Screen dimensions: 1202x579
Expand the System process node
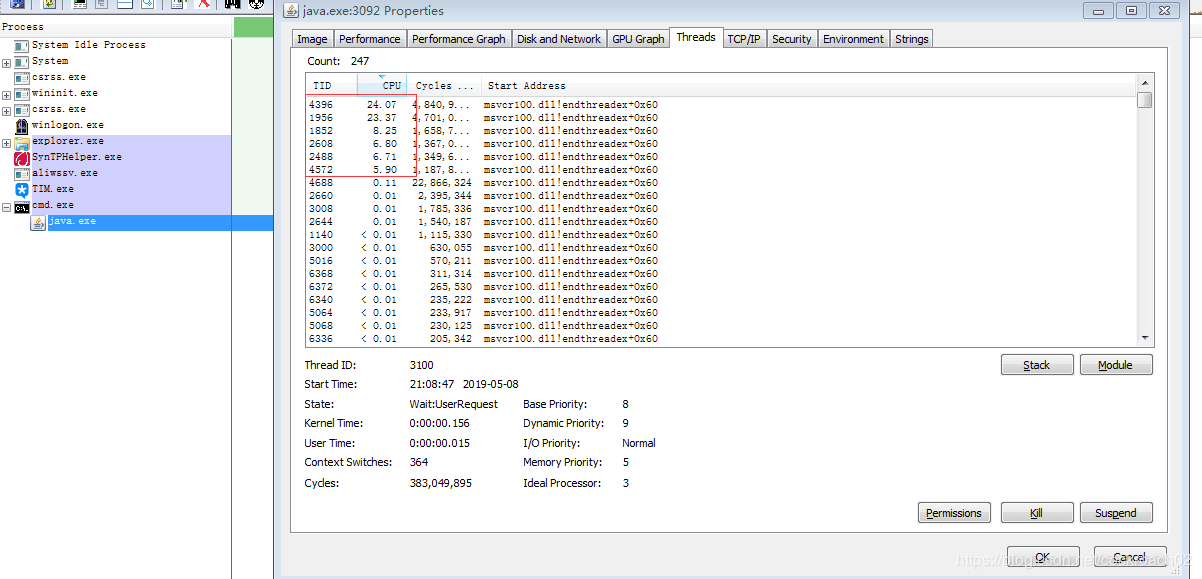(x=6, y=60)
